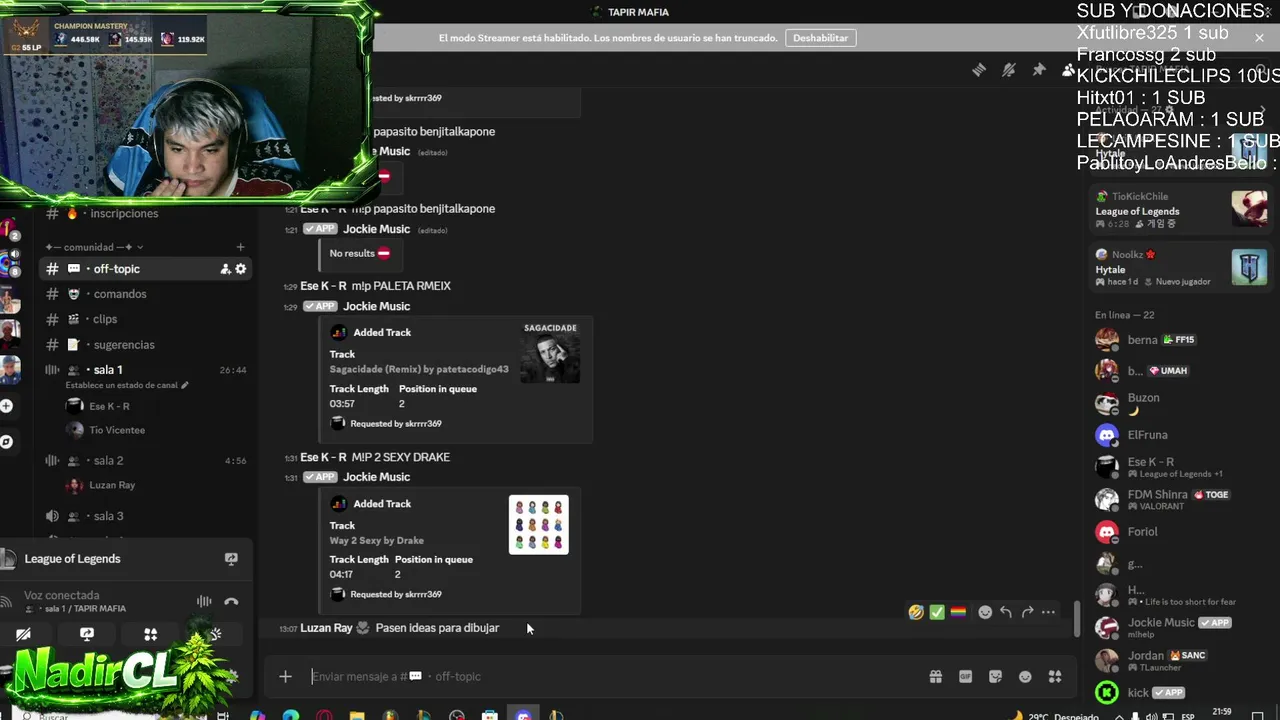The height and width of the screenshot is (720, 1280).
Task: Click the Sagacidade (Remix) track title
Action: [x=419, y=369]
